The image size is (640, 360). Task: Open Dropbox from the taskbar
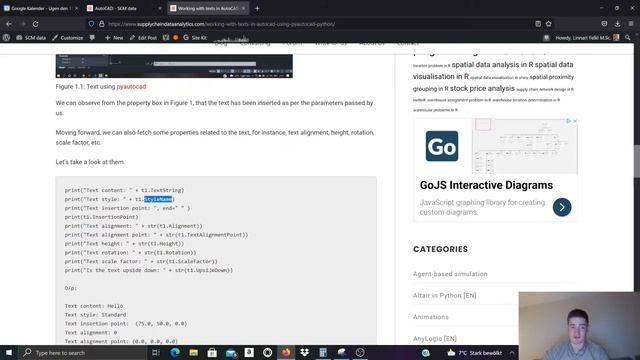(304, 353)
